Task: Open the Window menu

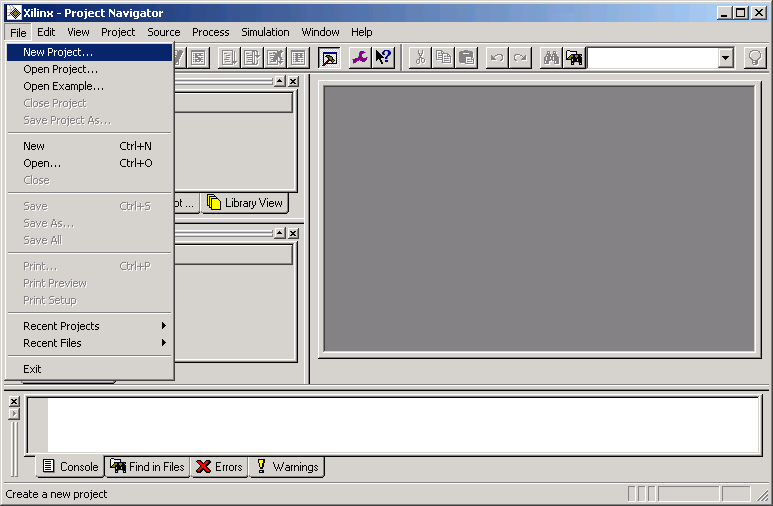Action: tap(320, 33)
